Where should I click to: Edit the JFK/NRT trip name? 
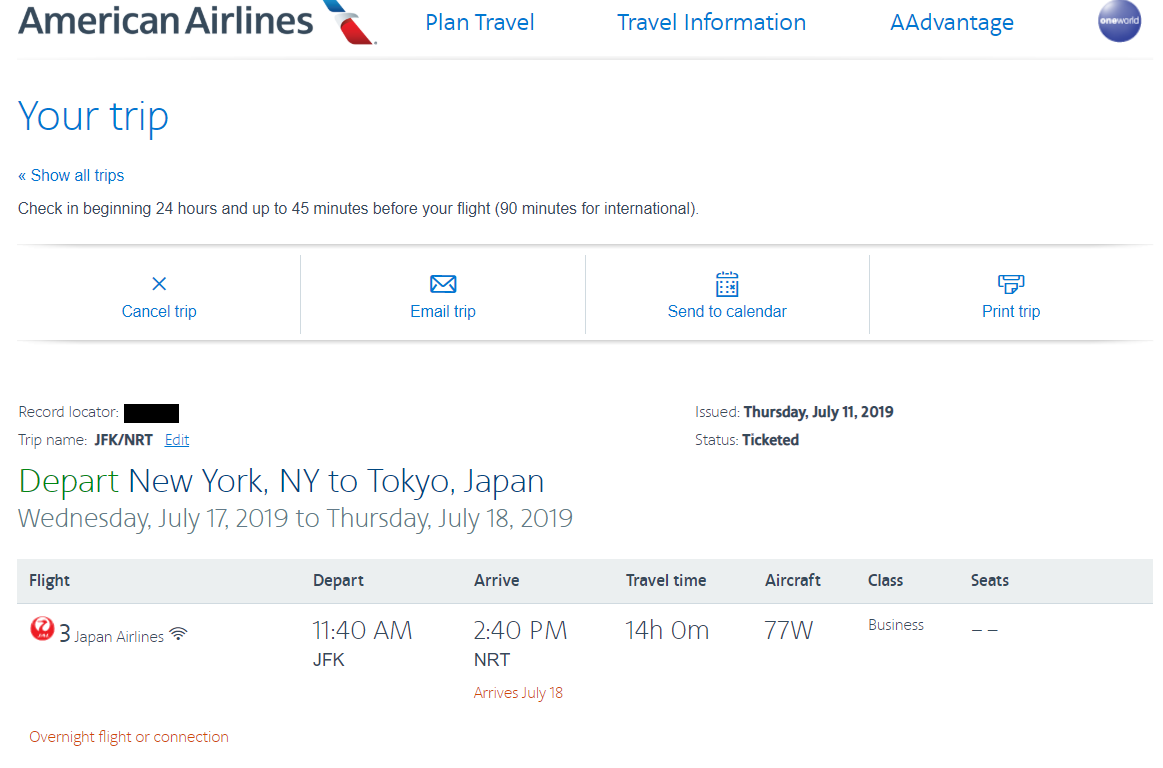pos(177,440)
